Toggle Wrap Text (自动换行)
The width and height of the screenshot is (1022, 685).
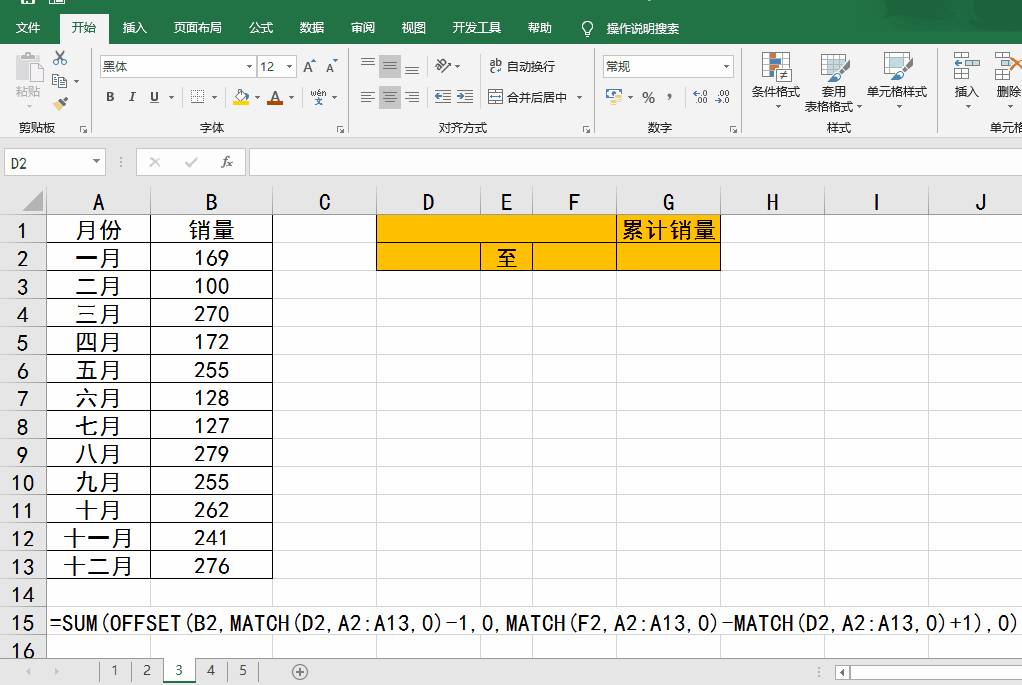click(x=521, y=67)
